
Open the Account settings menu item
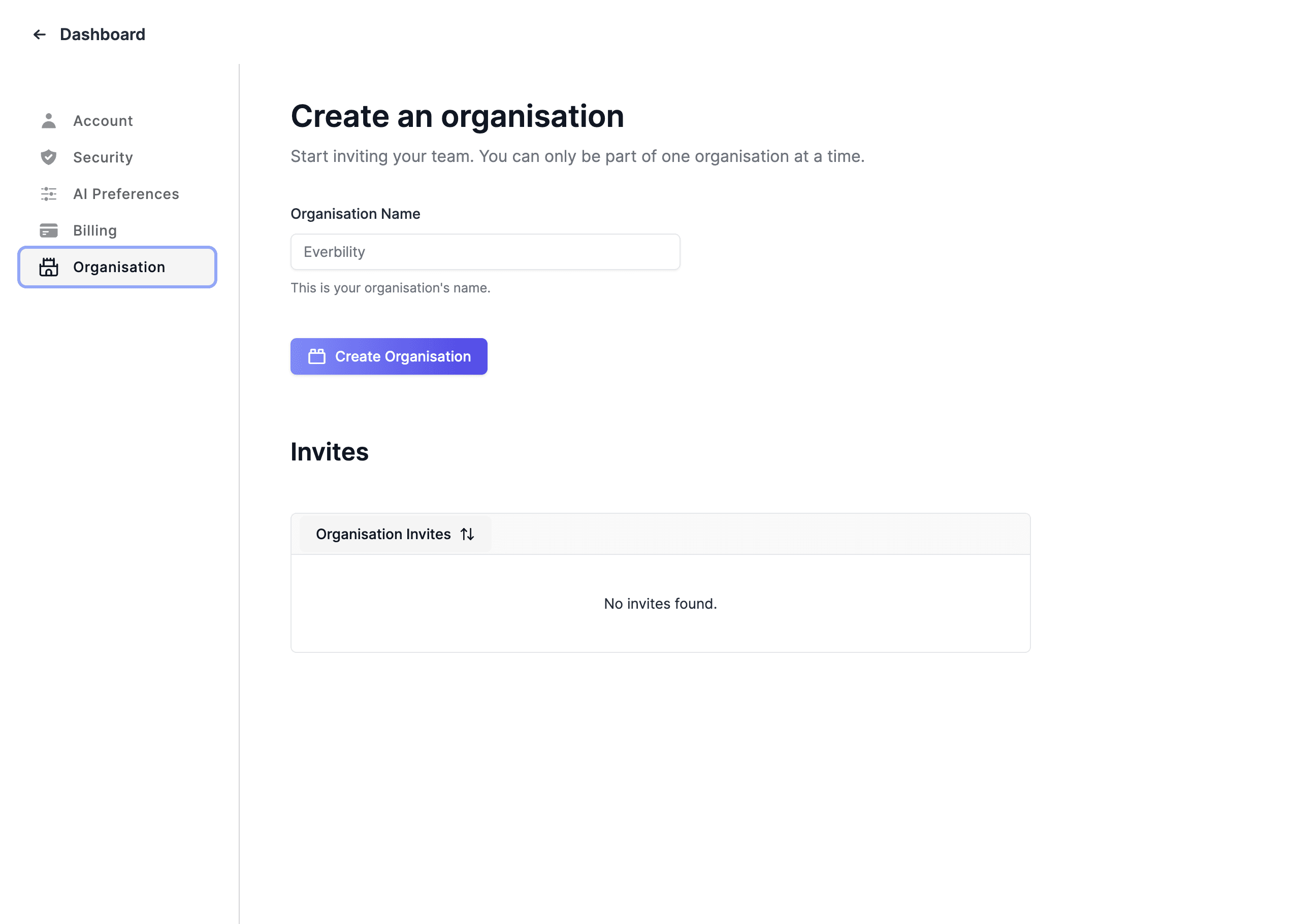pos(103,121)
